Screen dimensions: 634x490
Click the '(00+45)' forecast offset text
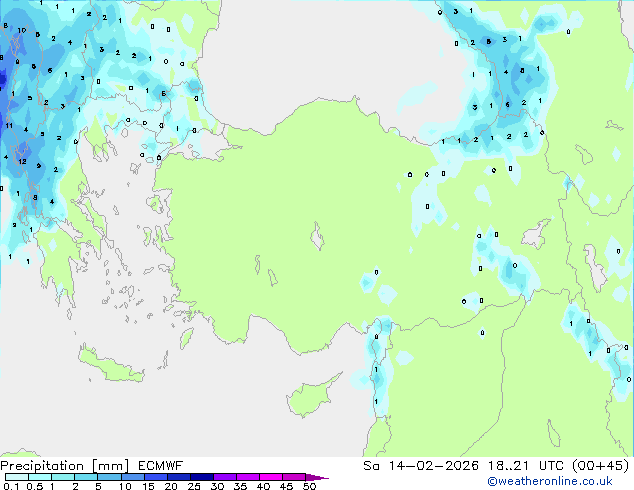(601, 466)
